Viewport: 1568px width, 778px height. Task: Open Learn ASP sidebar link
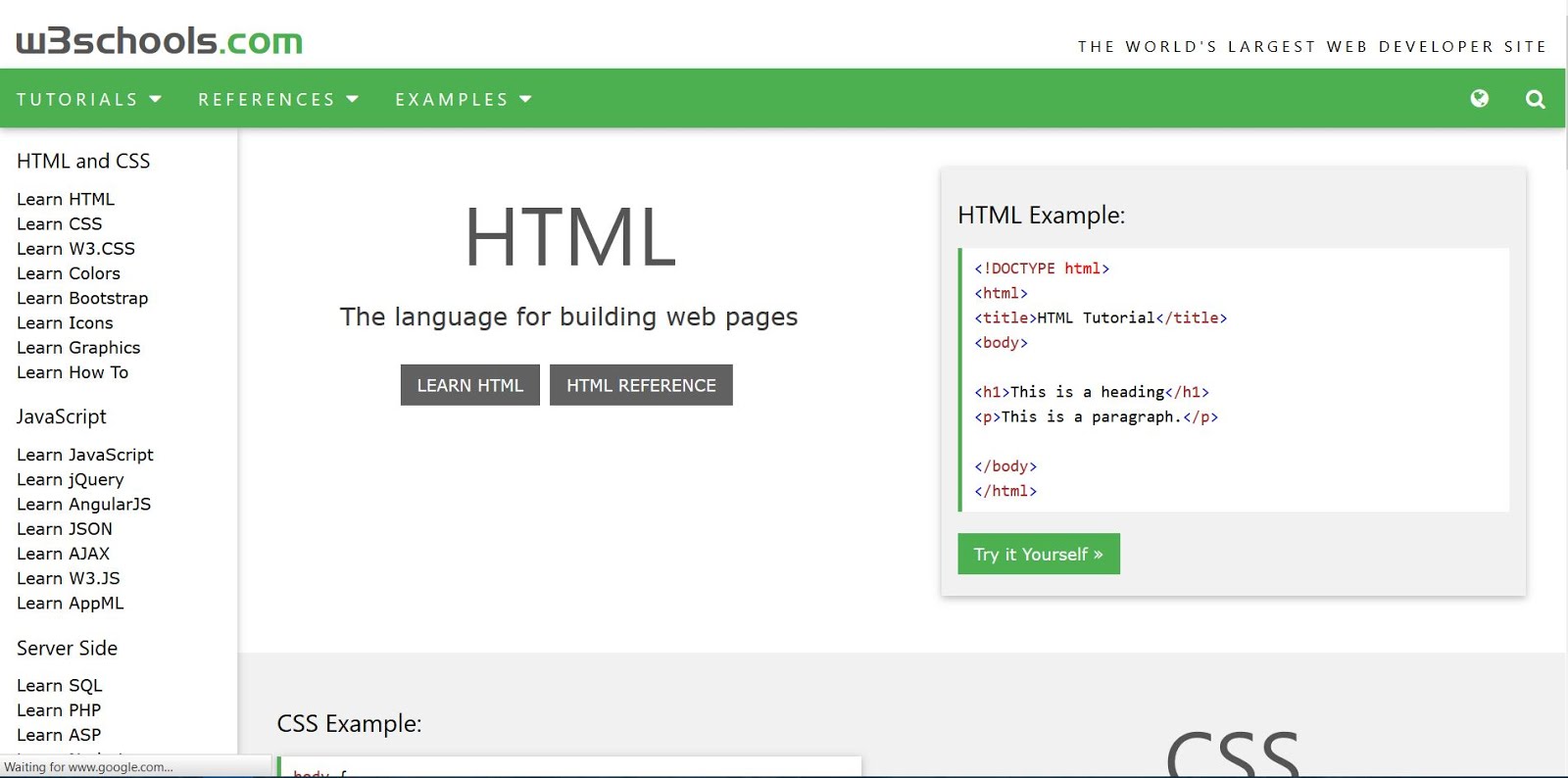(59, 735)
